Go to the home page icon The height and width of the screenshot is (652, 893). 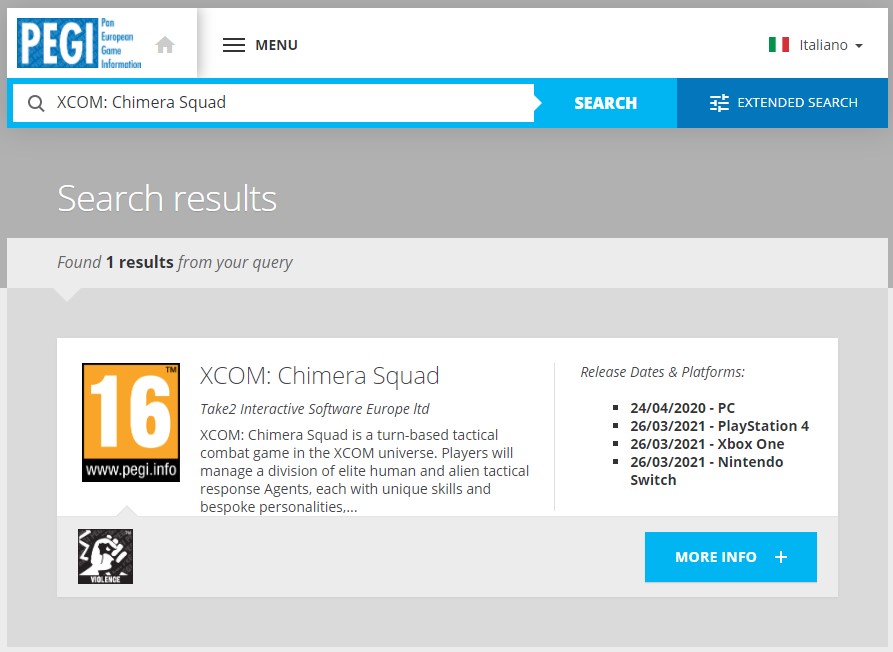[x=165, y=44]
